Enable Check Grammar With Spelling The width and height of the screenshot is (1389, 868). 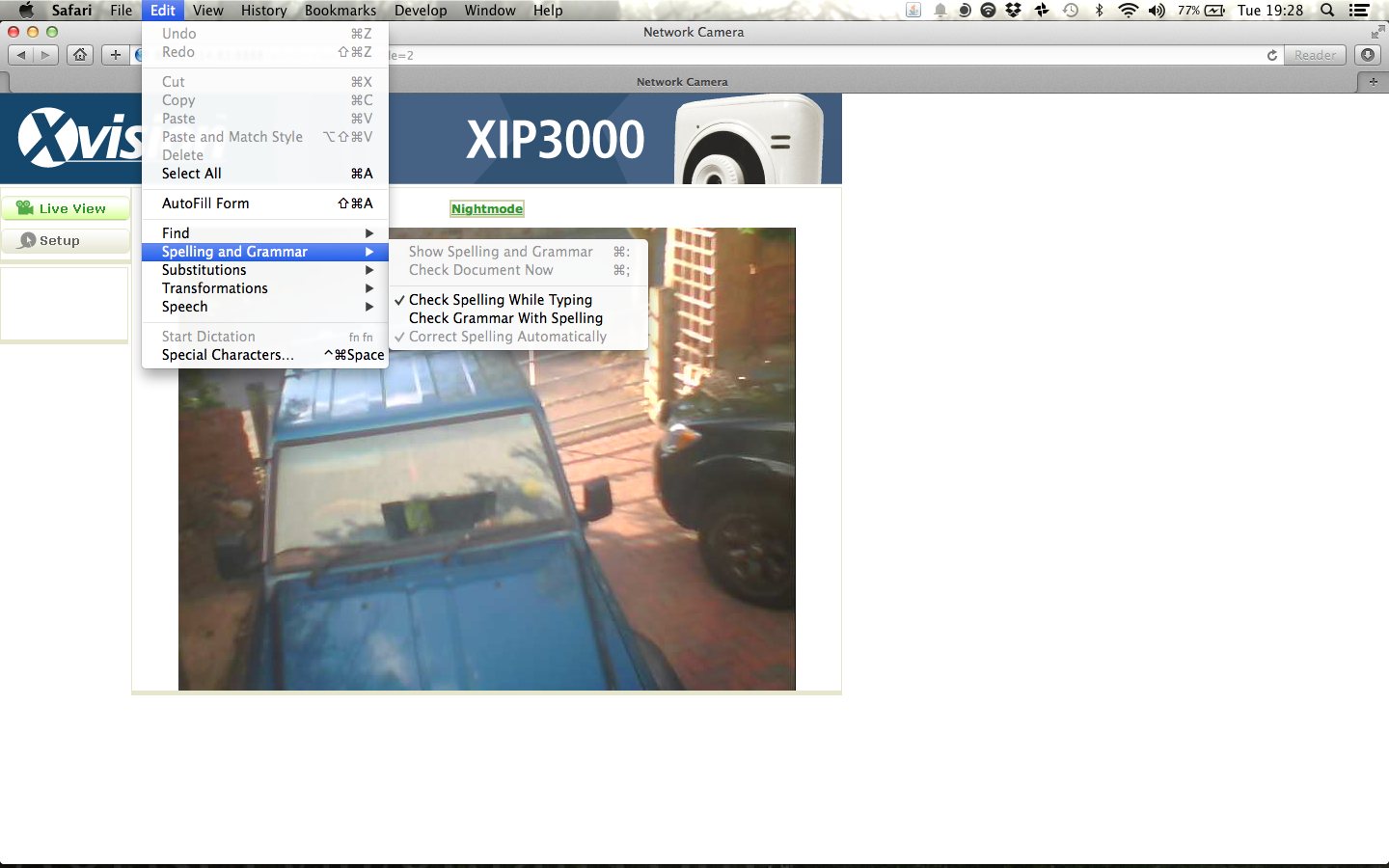(x=518, y=318)
